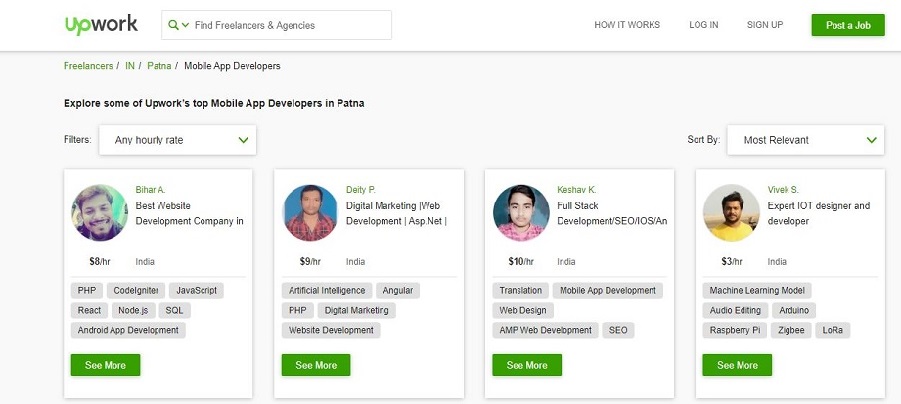
Task: Click the Upwork logo
Action: click(x=101, y=25)
